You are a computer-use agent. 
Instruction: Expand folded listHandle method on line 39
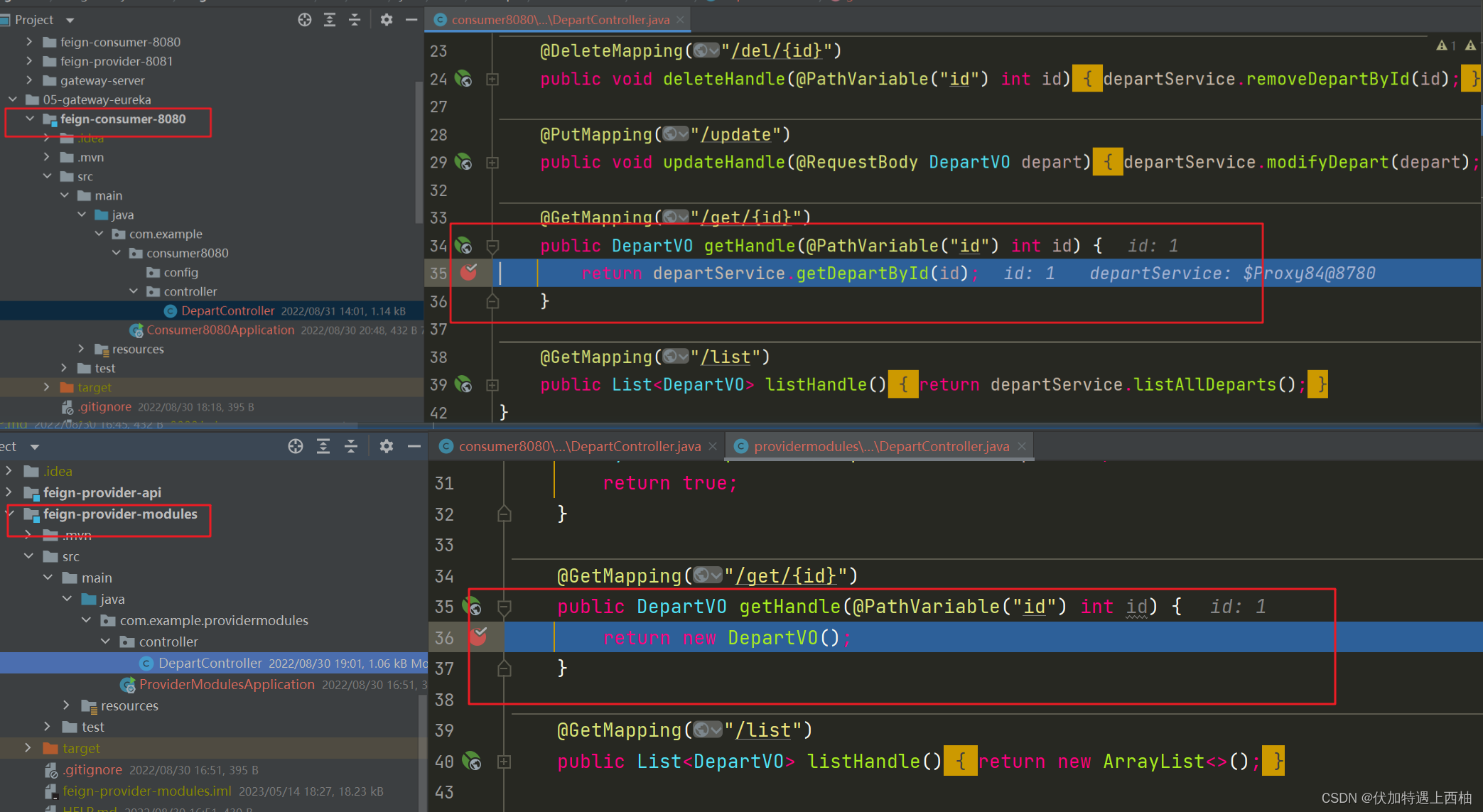492,385
